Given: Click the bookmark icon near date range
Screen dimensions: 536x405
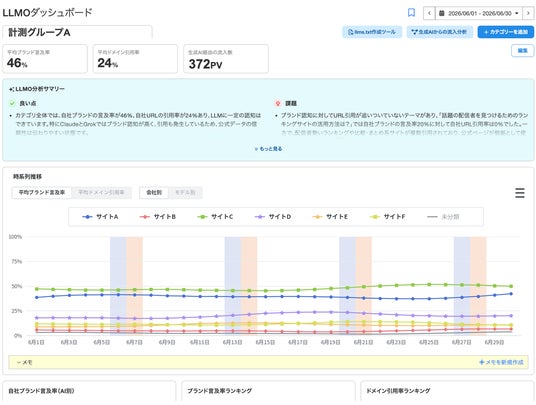Looking at the screenshot, I should tap(412, 13).
